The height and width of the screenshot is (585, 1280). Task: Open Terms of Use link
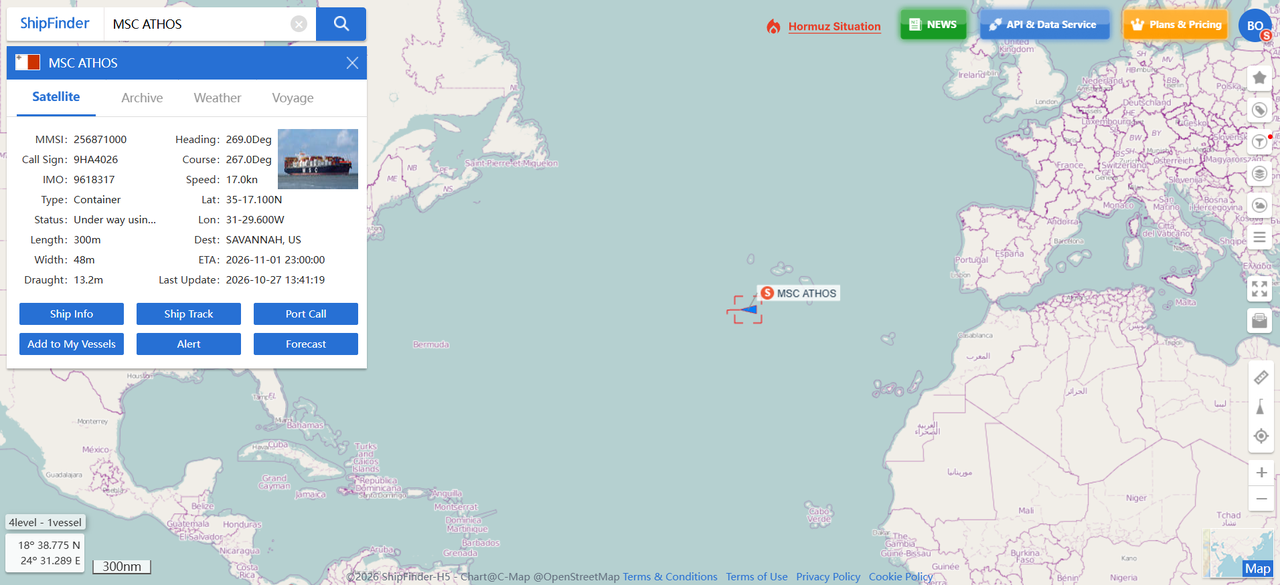tap(757, 577)
